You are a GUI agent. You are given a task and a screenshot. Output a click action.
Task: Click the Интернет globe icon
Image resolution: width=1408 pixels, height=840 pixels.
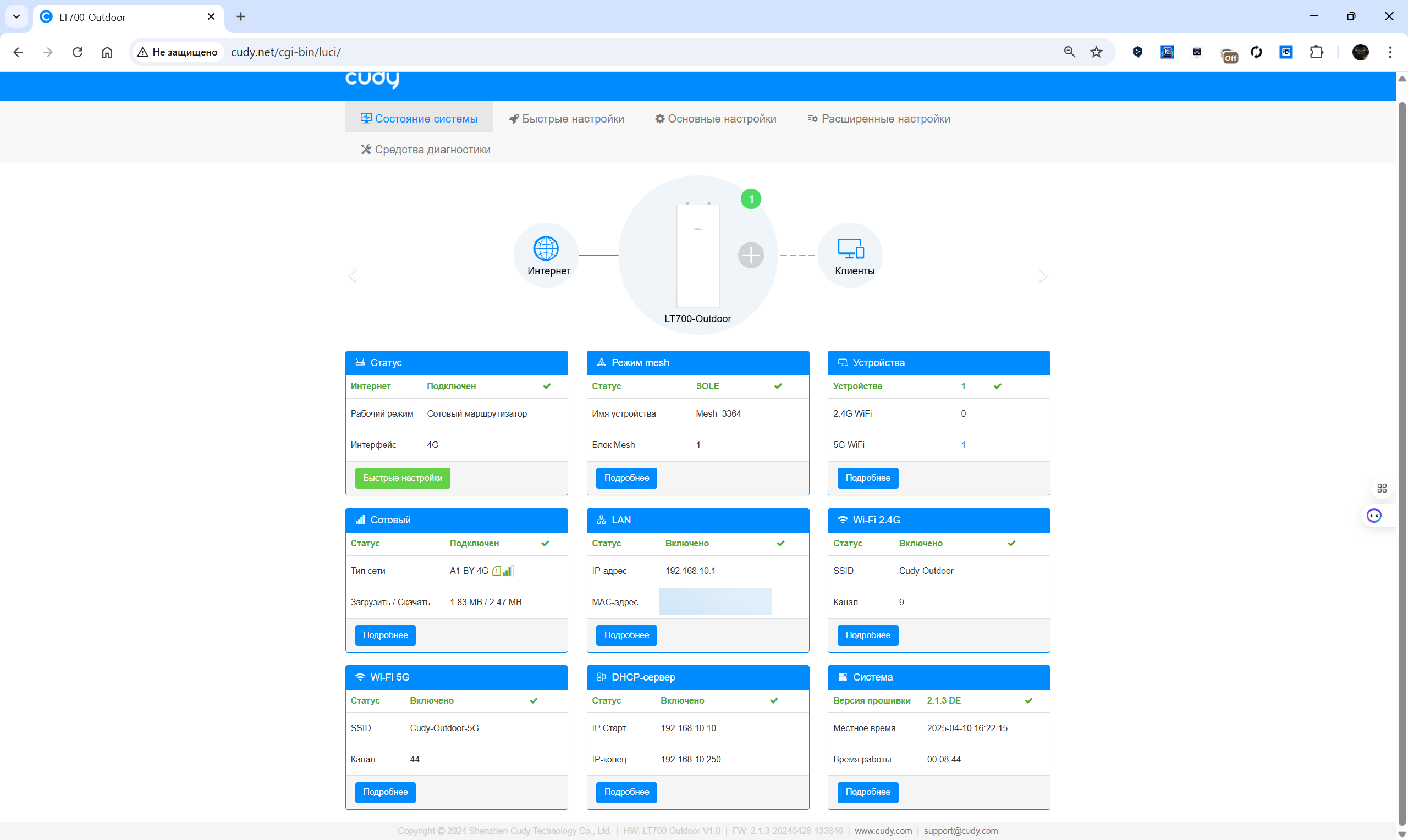546,248
